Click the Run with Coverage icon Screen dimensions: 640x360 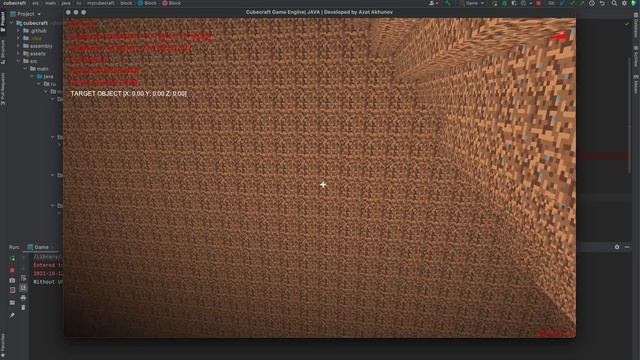click(x=514, y=3)
